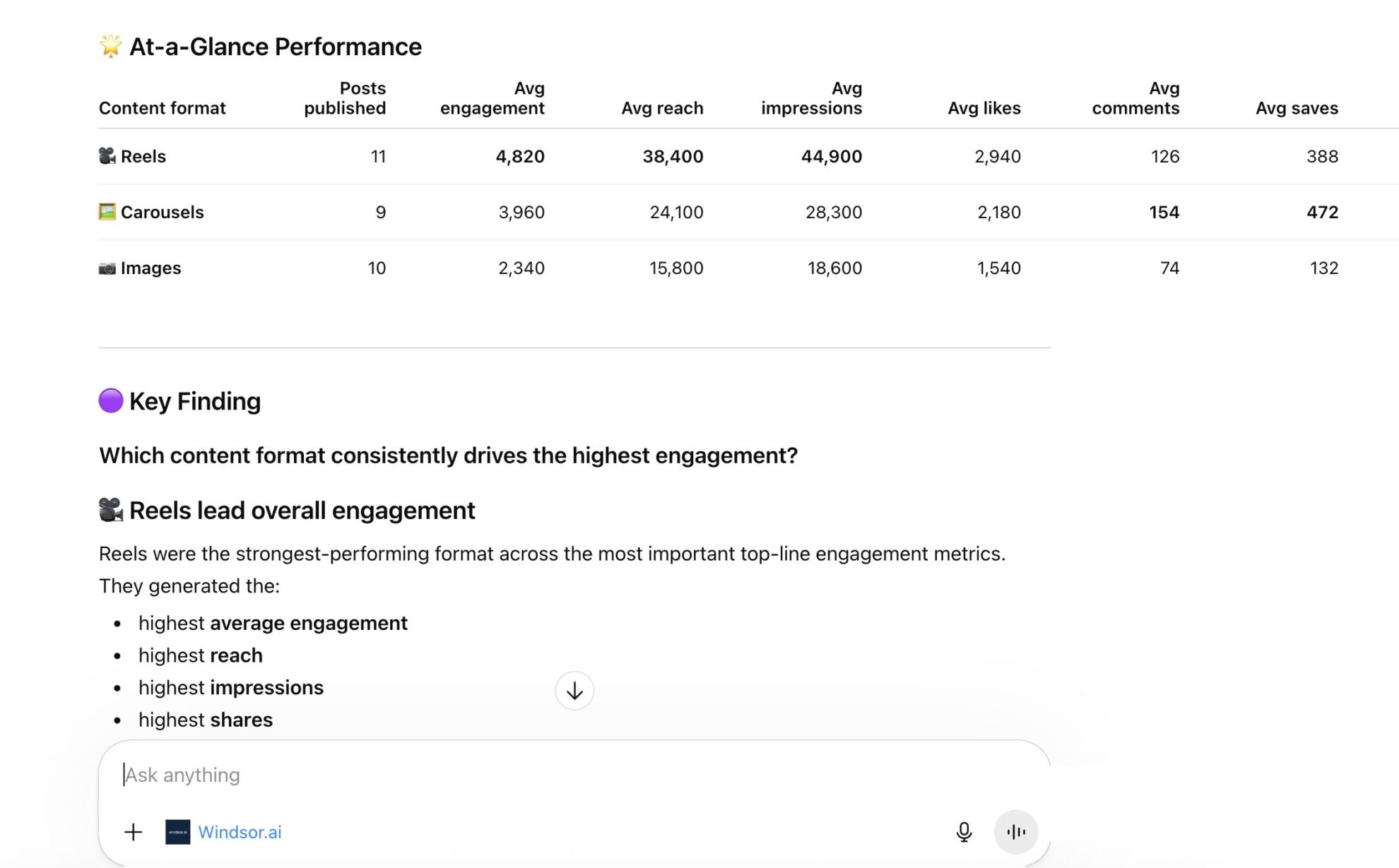
Task: Click the Carousels picture emoji
Action: tap(107, 211)
